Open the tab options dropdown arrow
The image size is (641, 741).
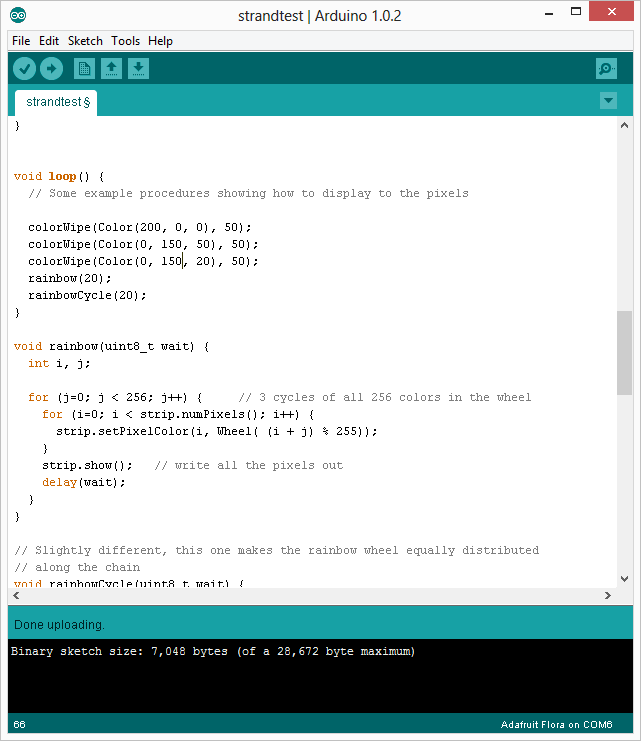pos(608,100)
